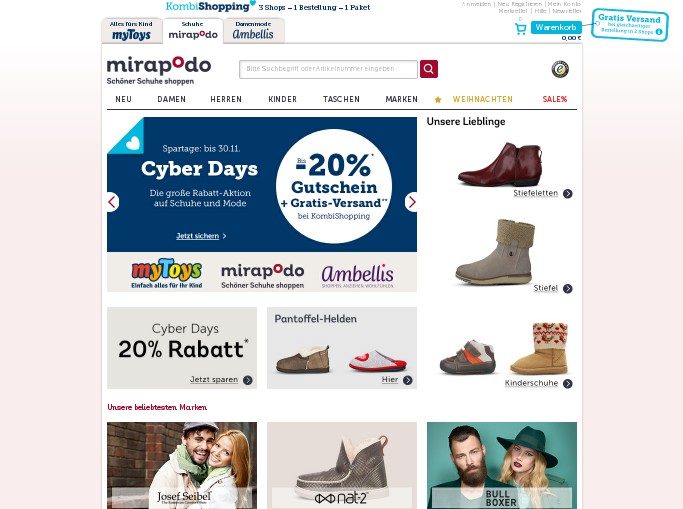The image size is (683, 509).
Task: Open the WEIHNACHTEN menu item
Action: click(483, 99)
